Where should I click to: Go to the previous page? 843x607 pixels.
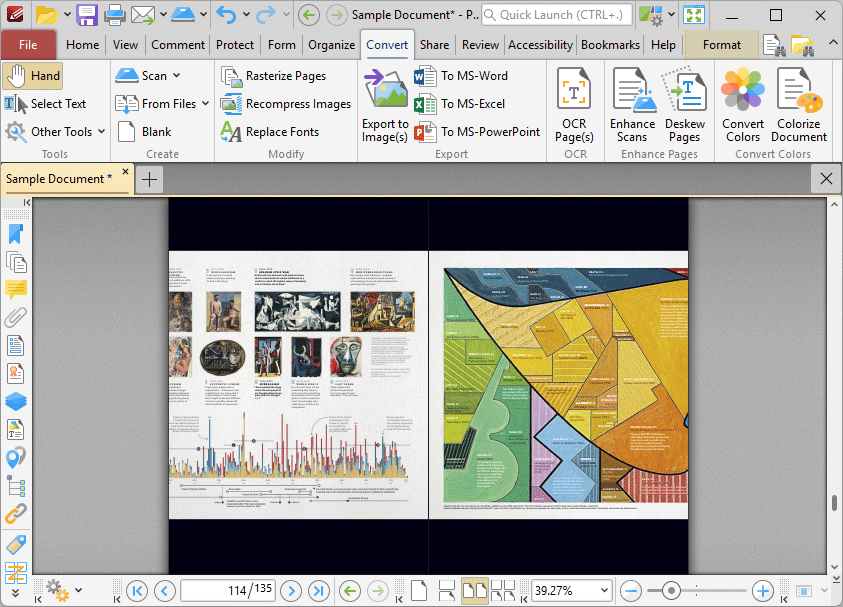[x=165, y=591]
